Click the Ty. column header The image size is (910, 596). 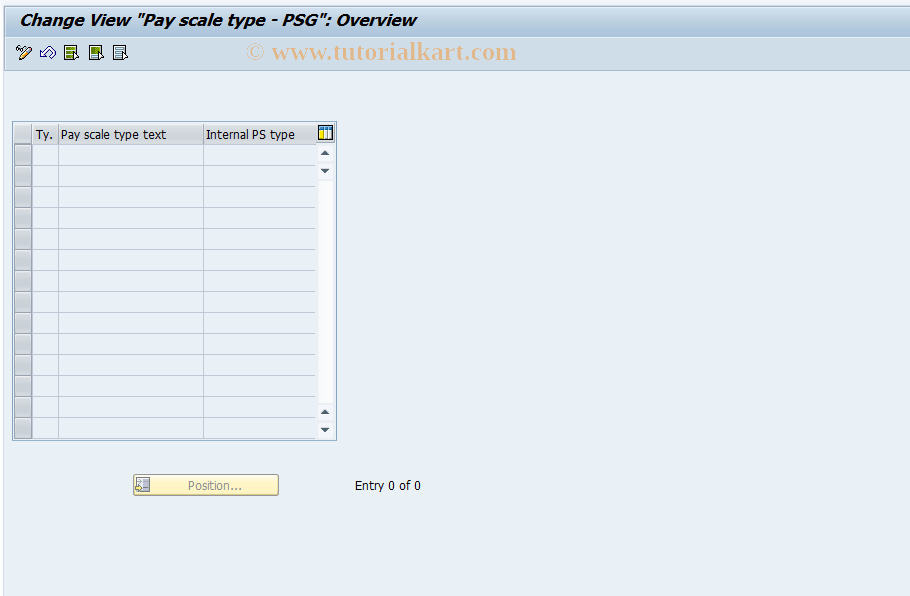[45, 134]
